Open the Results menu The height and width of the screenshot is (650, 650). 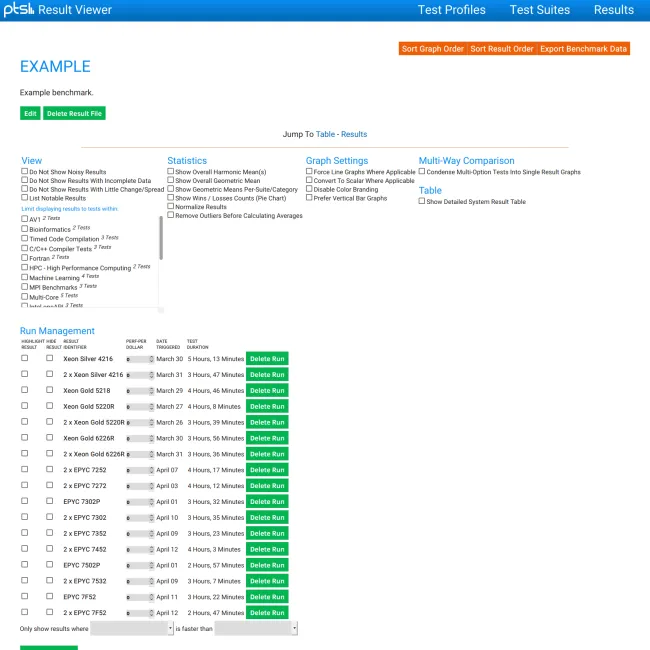coord(614,10)
